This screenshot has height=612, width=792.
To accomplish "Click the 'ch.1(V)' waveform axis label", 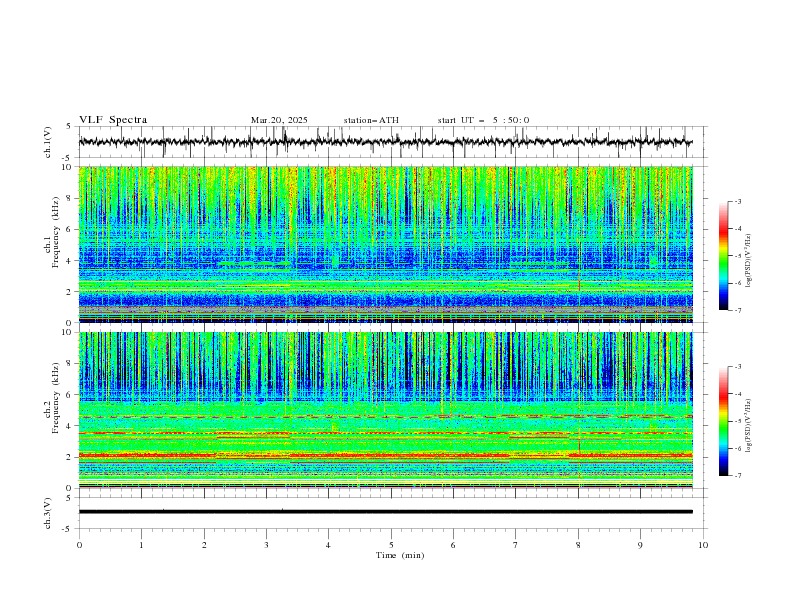I will (x=48, y=142).
